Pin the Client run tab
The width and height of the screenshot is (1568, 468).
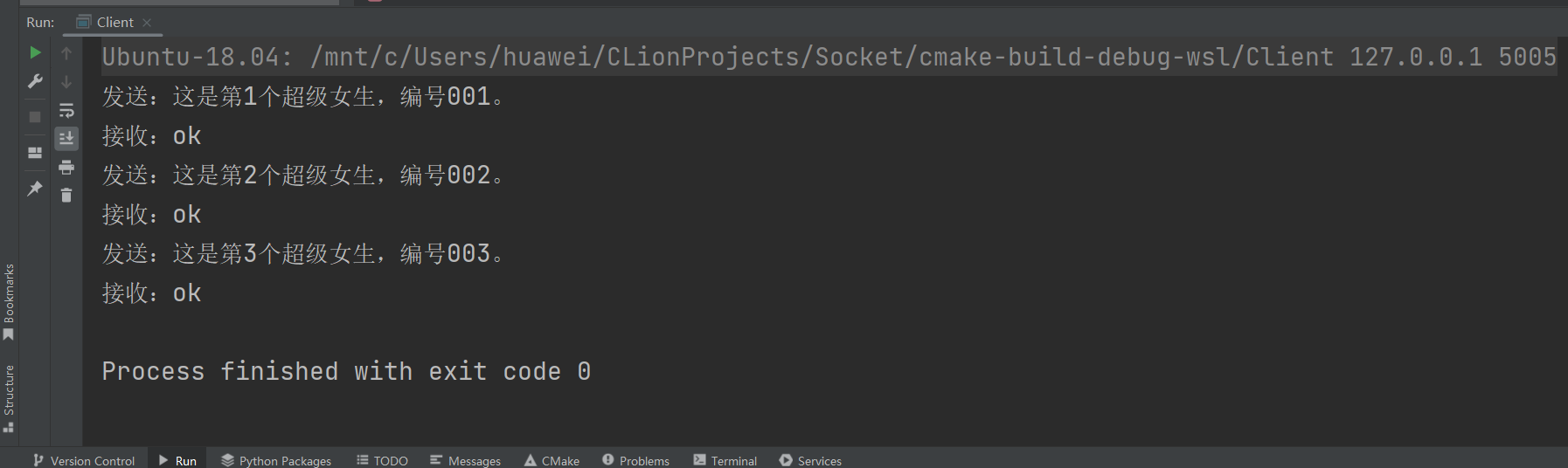(35, 188)
